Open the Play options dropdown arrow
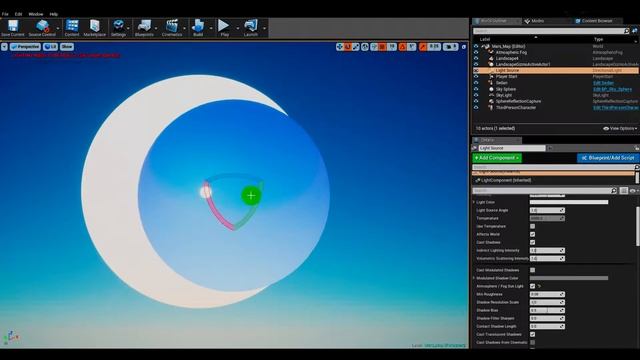Image resolution: width=640 pixels, height=360 pixels. click(x=238, y=29)
